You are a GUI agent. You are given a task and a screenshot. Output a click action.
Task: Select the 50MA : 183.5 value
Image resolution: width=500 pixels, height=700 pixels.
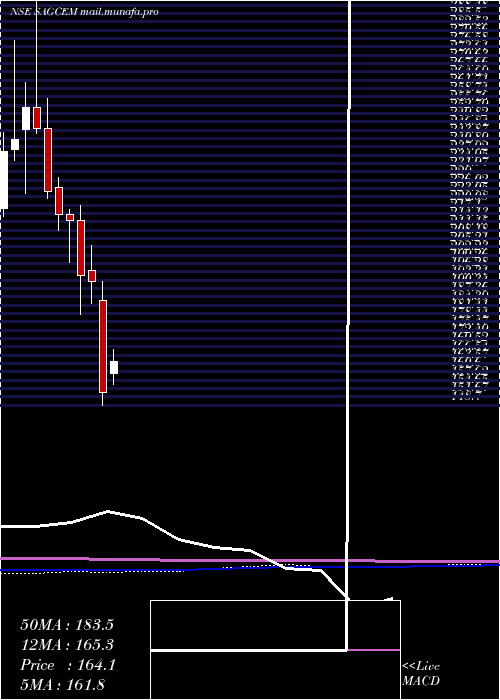pos(67,625)
